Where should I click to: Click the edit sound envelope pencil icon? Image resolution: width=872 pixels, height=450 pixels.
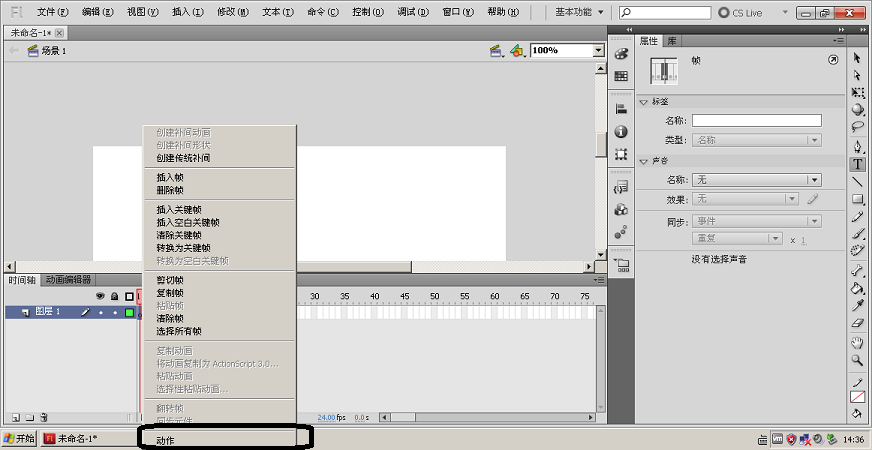(x=813, y=199)
